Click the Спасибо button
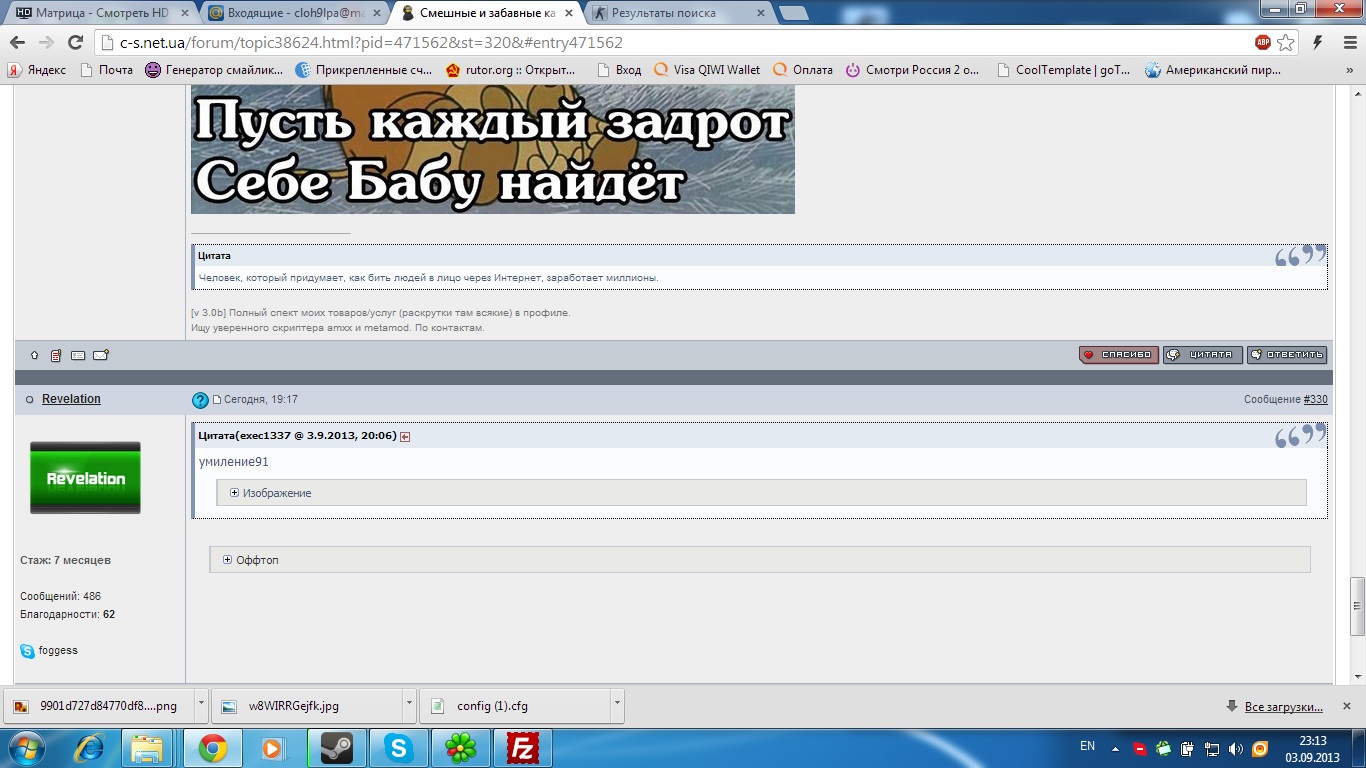The width and height of the screenshot is (1366, 768). 1118,355
